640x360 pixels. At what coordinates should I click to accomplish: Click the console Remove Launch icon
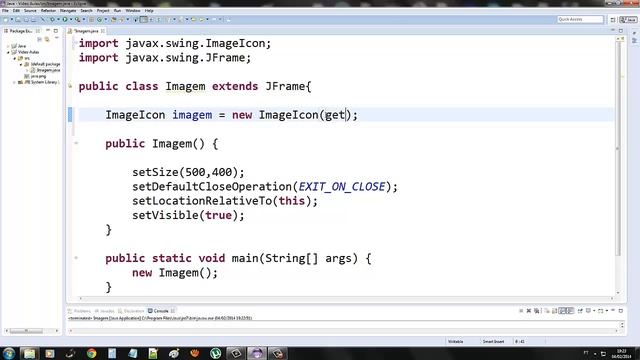529,311
